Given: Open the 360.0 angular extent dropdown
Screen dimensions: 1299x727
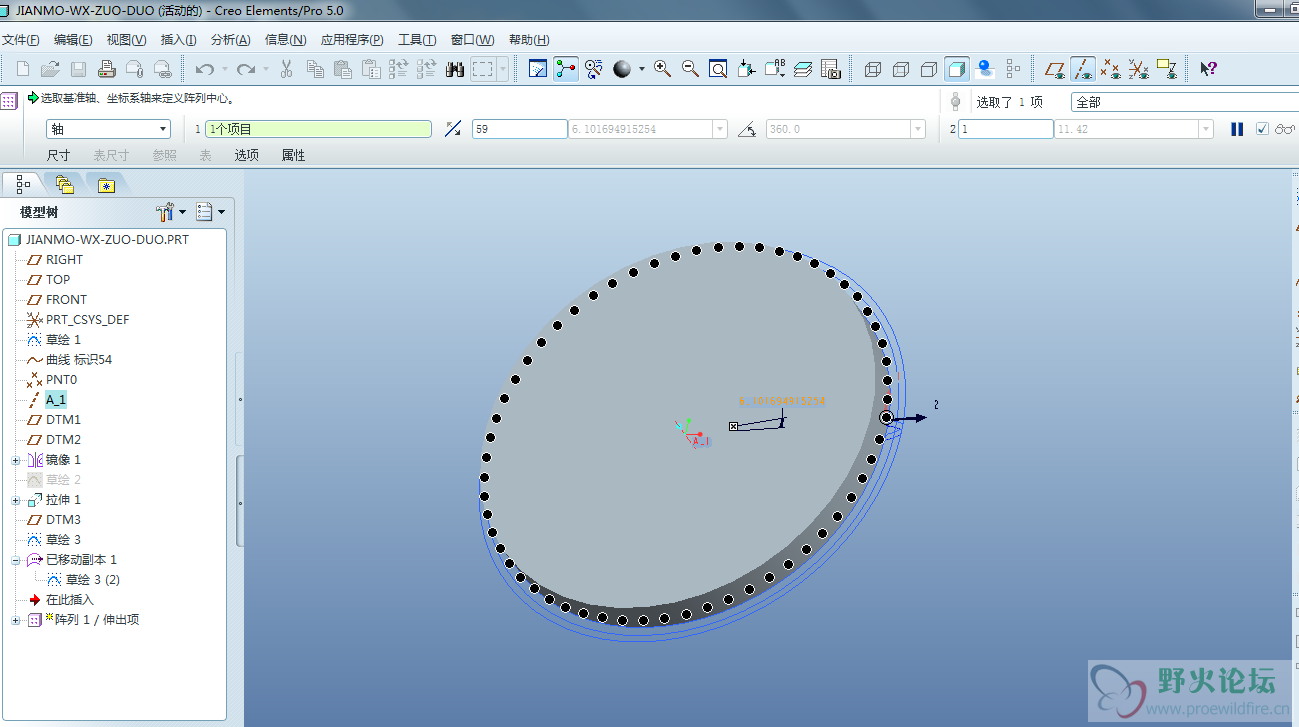Looking at the screenshot, I should click(918, 129).
